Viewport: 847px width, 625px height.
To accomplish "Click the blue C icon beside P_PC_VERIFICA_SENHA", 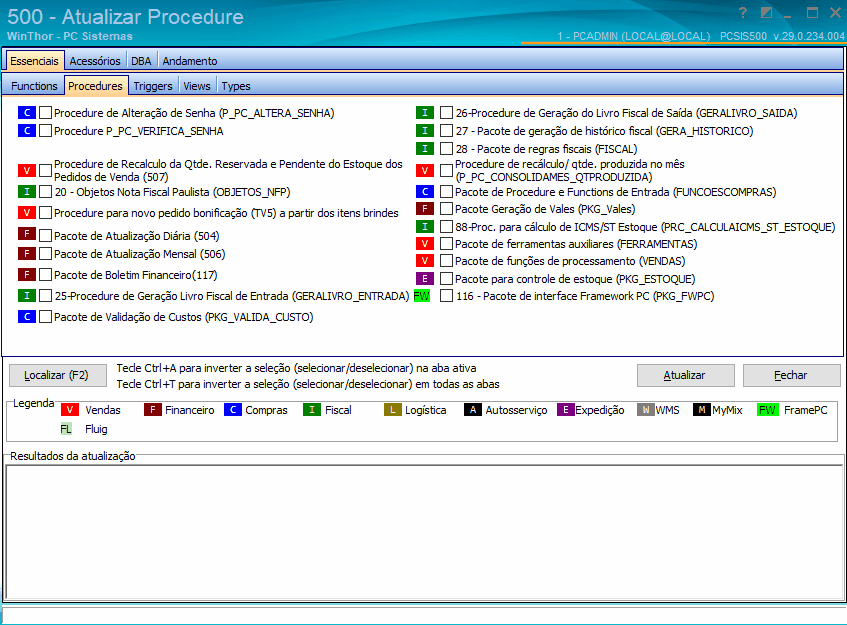I will [x=26, y=131].
